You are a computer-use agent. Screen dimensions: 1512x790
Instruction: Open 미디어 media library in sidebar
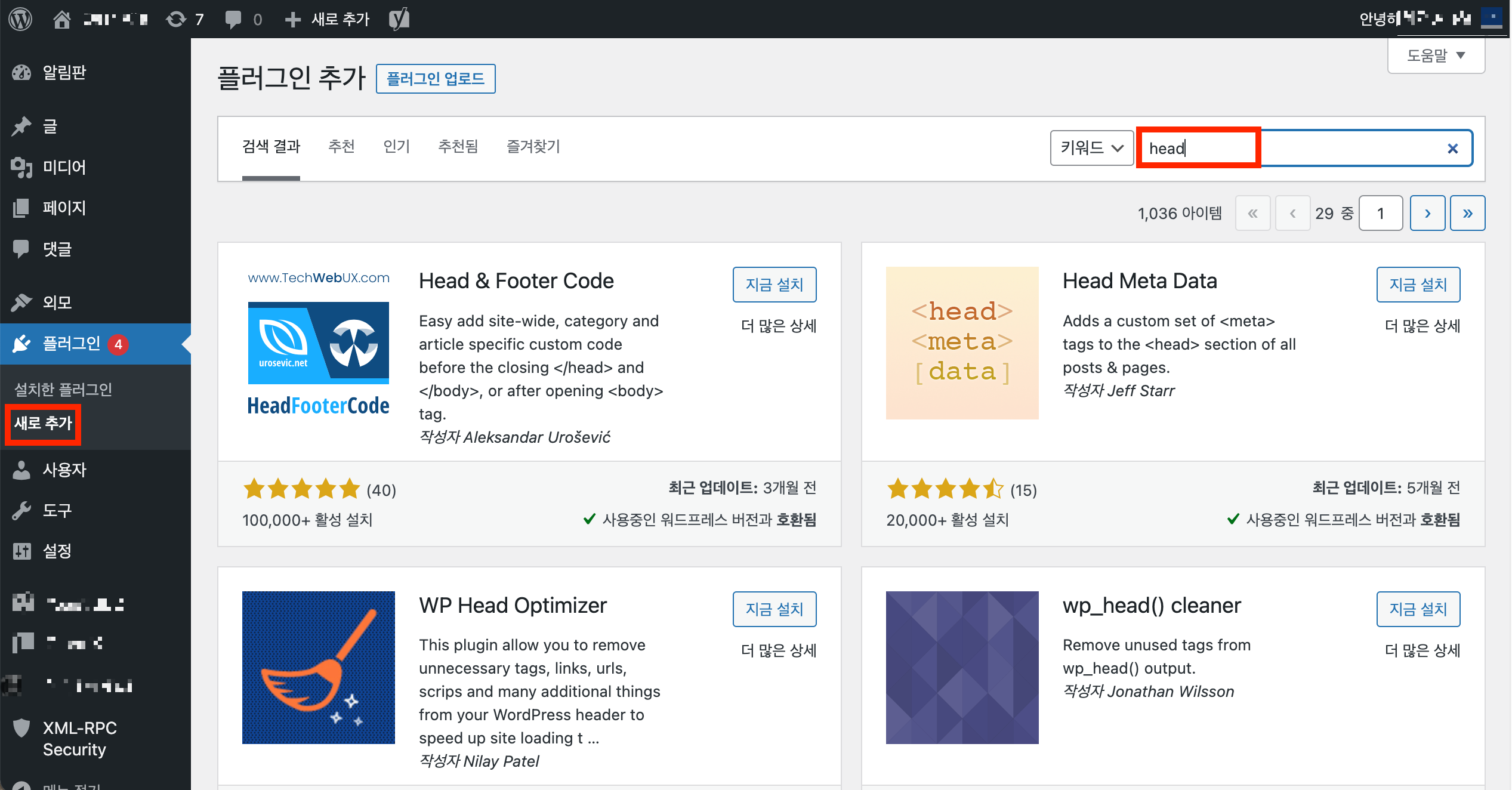(x=64, y=167)
